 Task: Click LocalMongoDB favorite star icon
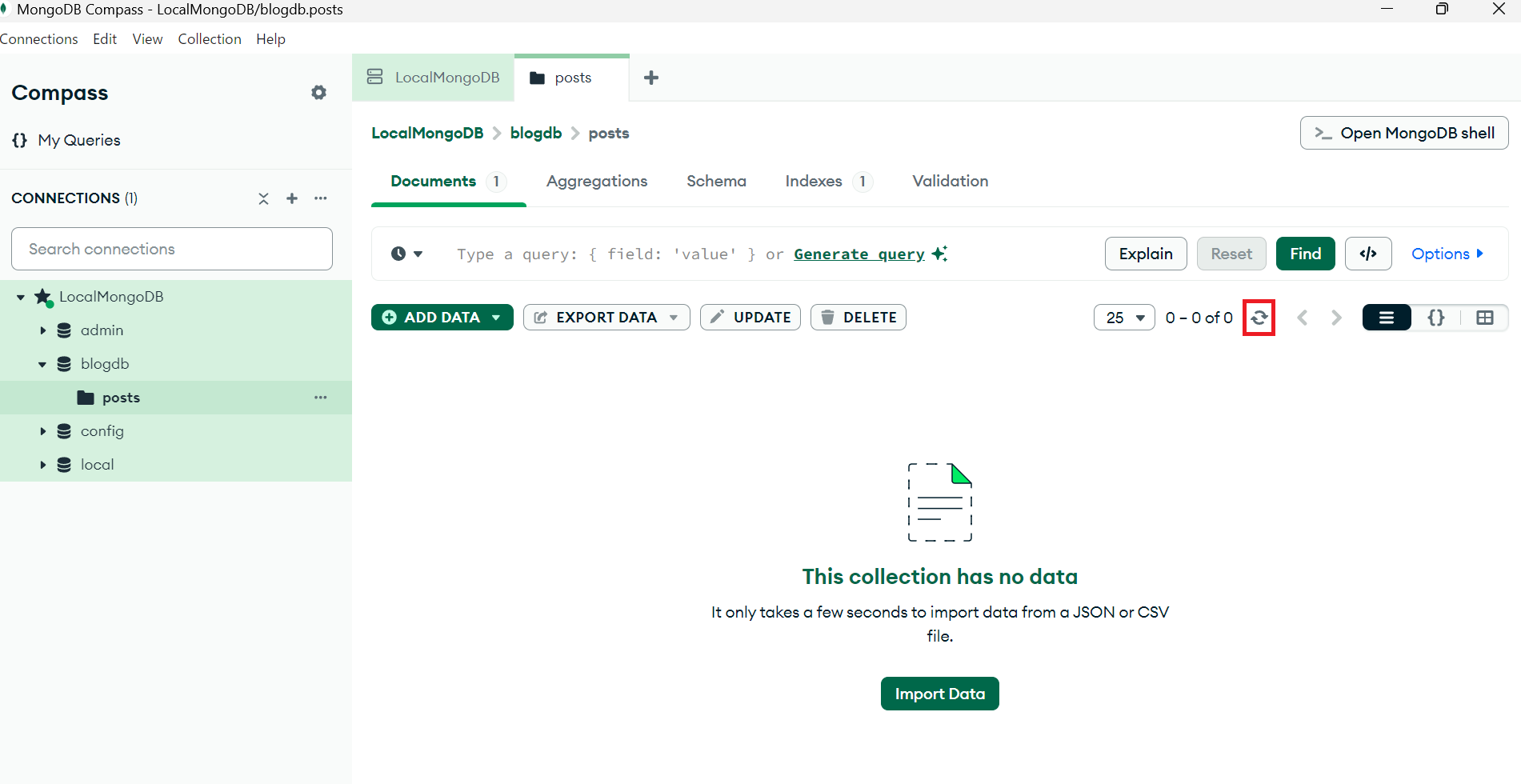(x=43, y=298)
